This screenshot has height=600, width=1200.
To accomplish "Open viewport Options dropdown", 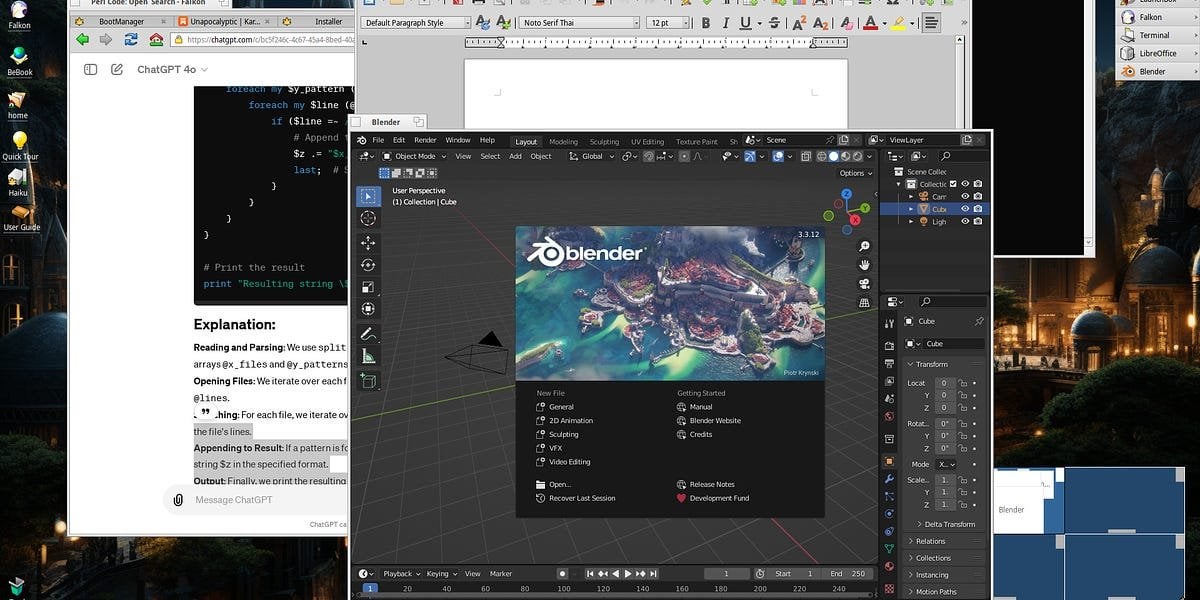I will (x=855, y=173).
